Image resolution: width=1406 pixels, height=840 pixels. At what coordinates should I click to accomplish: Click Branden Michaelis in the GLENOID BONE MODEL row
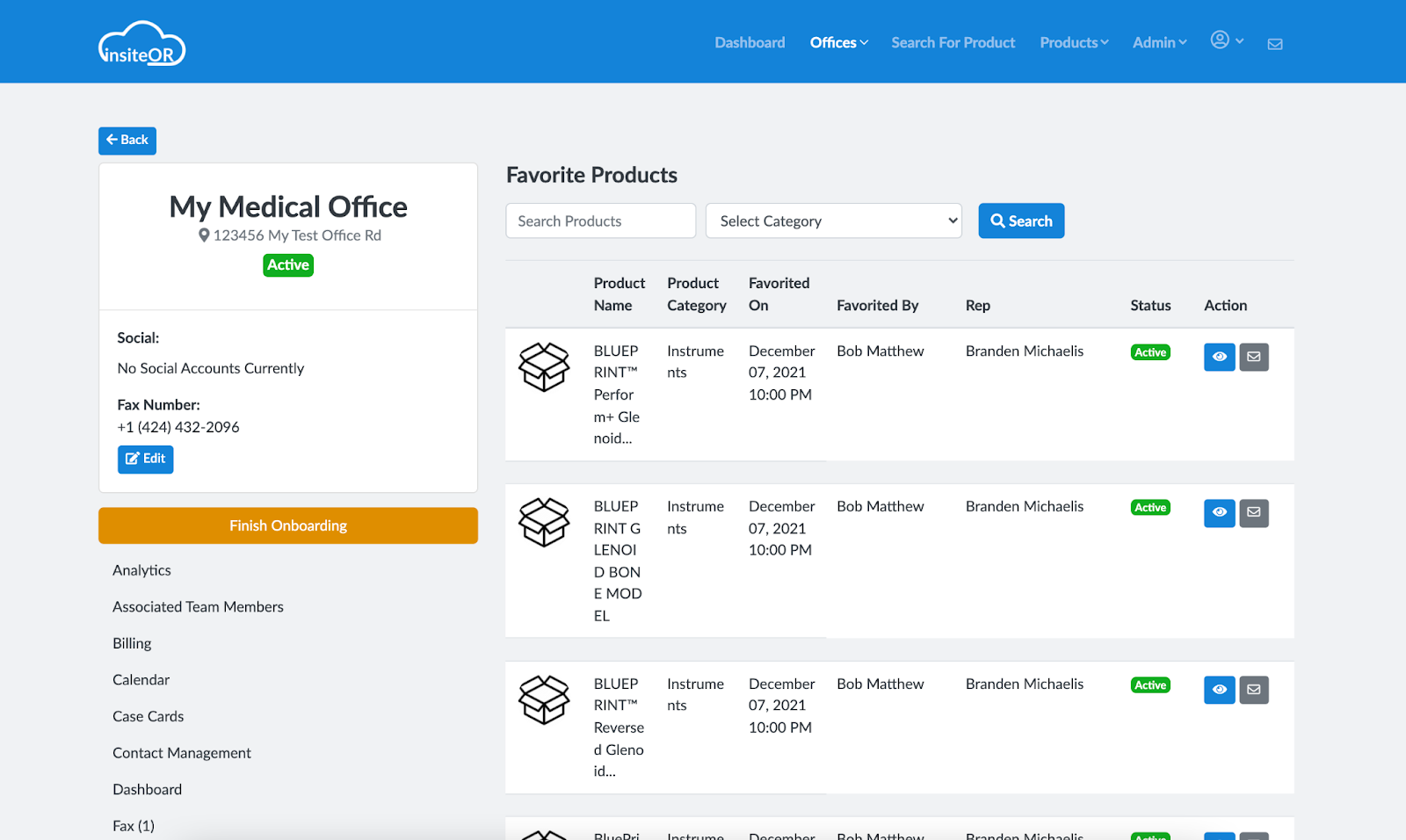(x=1024, y=507)
